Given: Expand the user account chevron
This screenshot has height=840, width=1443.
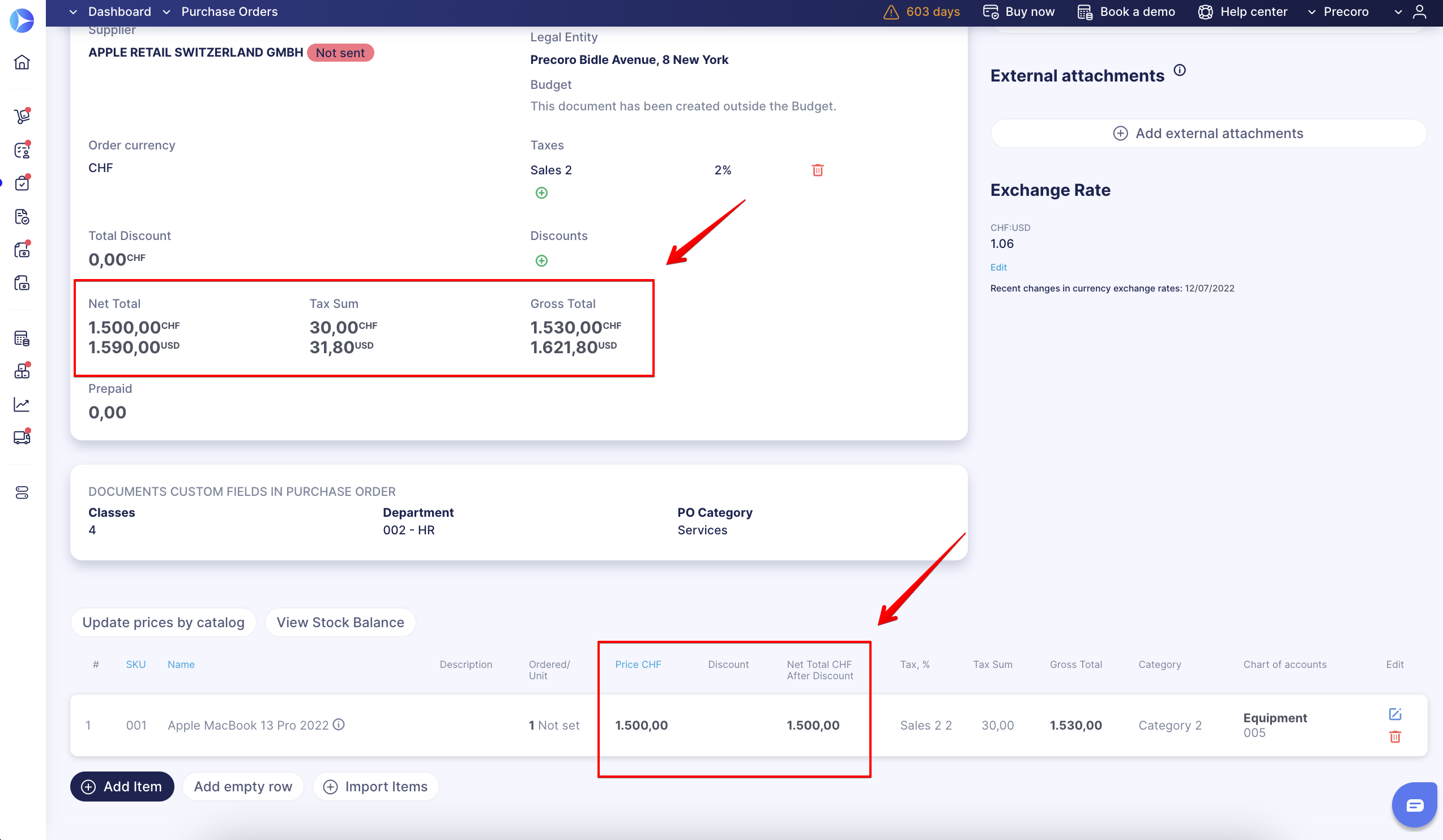Looking at the screenshot, I should (1398, 12).
